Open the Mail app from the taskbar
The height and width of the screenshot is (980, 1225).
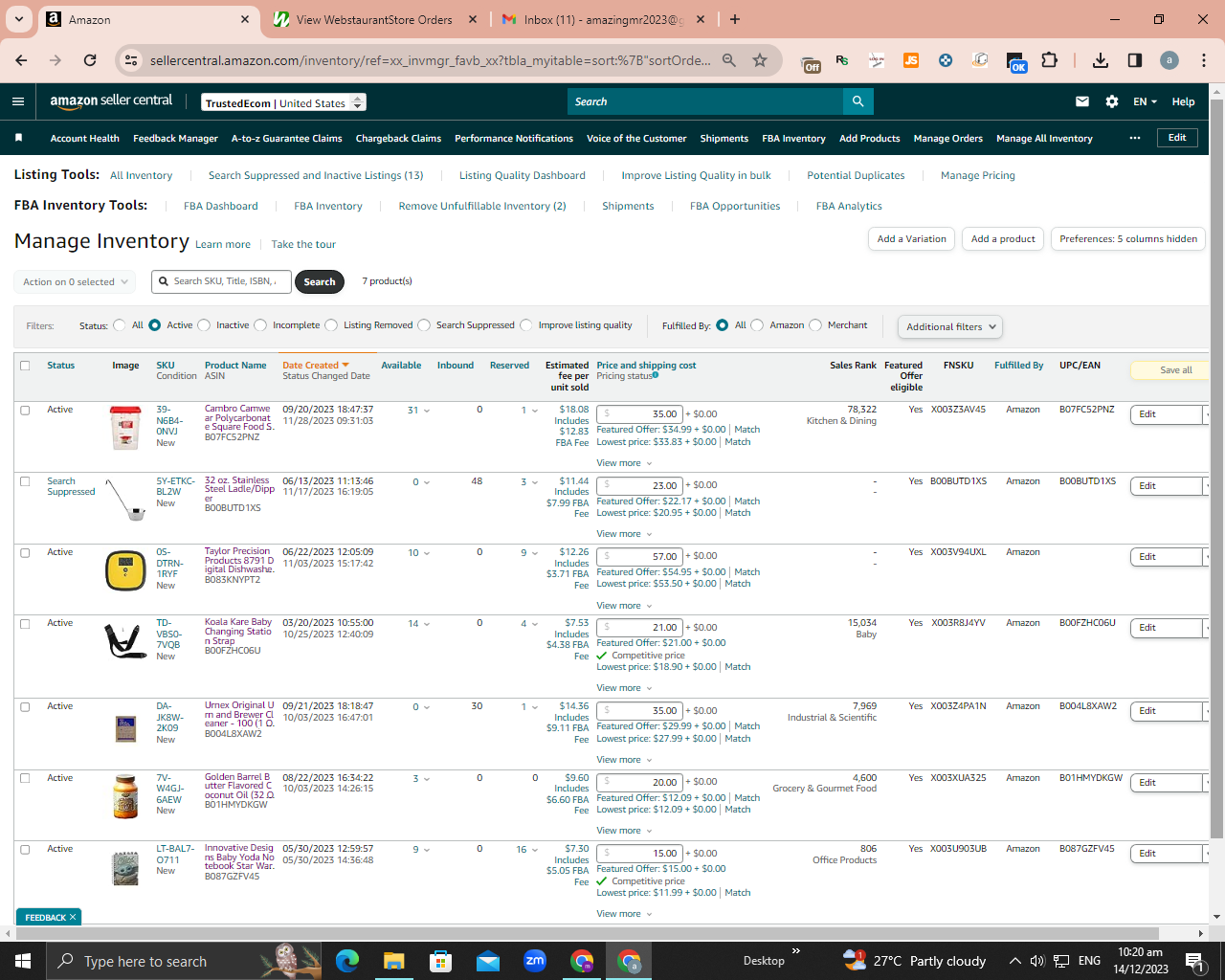(x=488, y=961)
